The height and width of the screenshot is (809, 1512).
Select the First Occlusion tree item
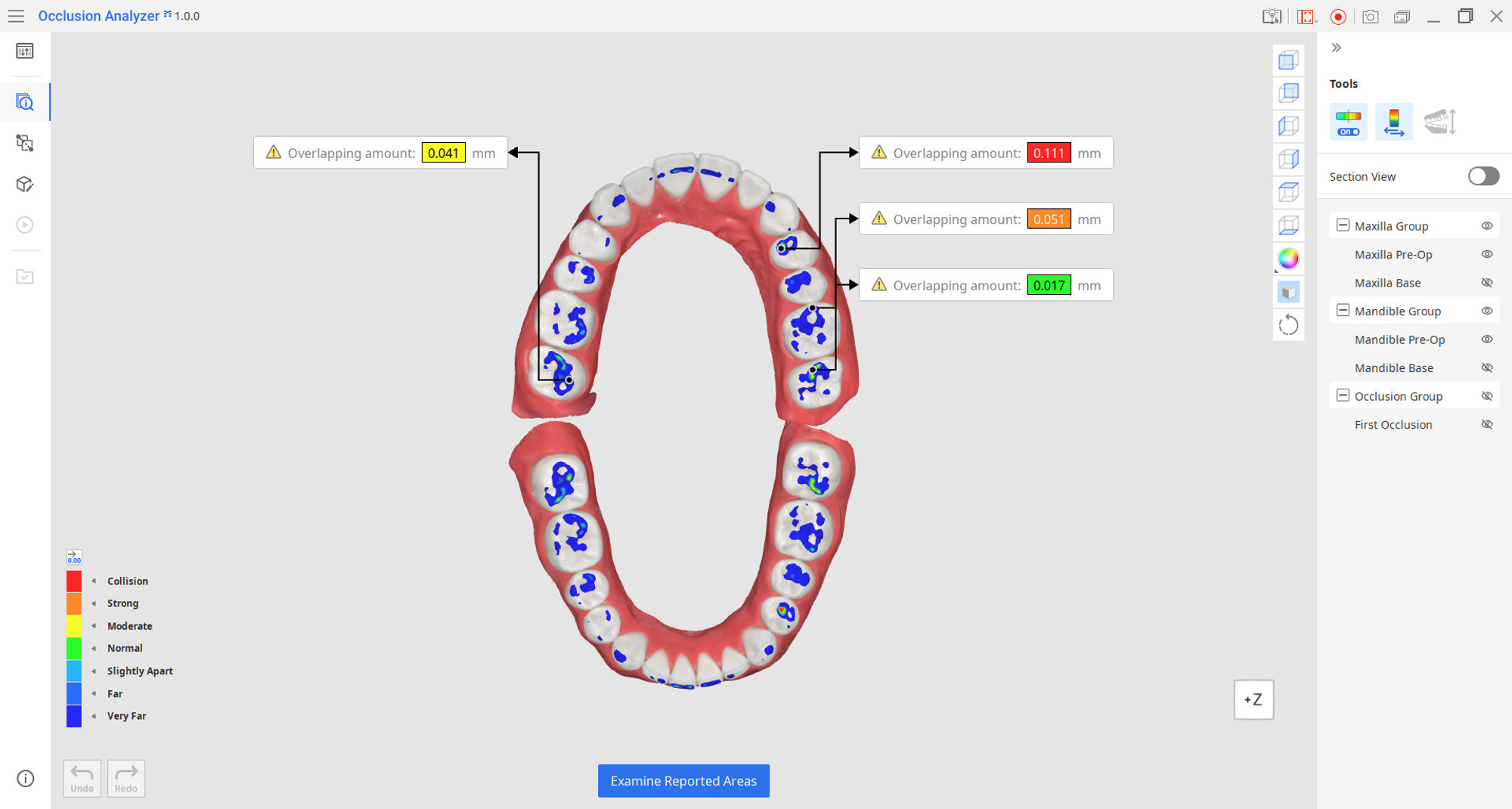(x=1393, y=424)
